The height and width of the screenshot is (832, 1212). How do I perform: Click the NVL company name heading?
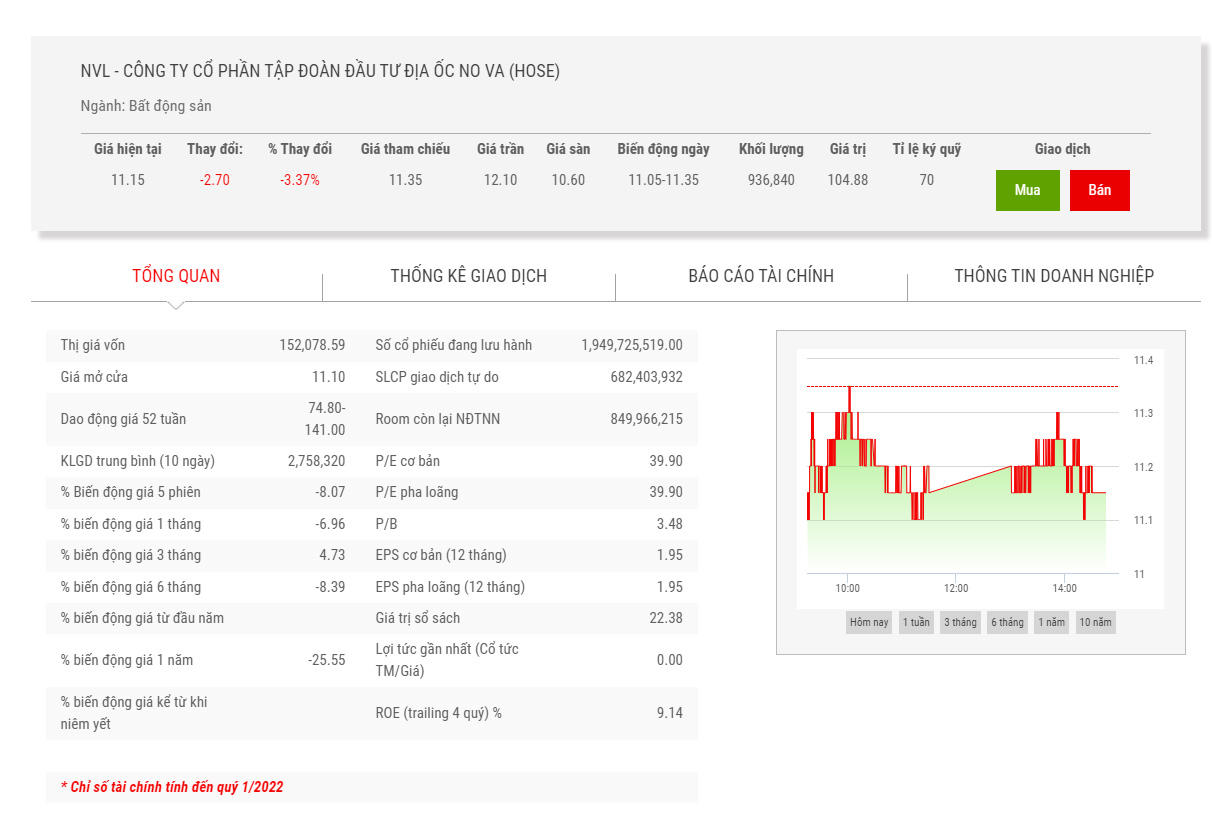tap(320, 71)
